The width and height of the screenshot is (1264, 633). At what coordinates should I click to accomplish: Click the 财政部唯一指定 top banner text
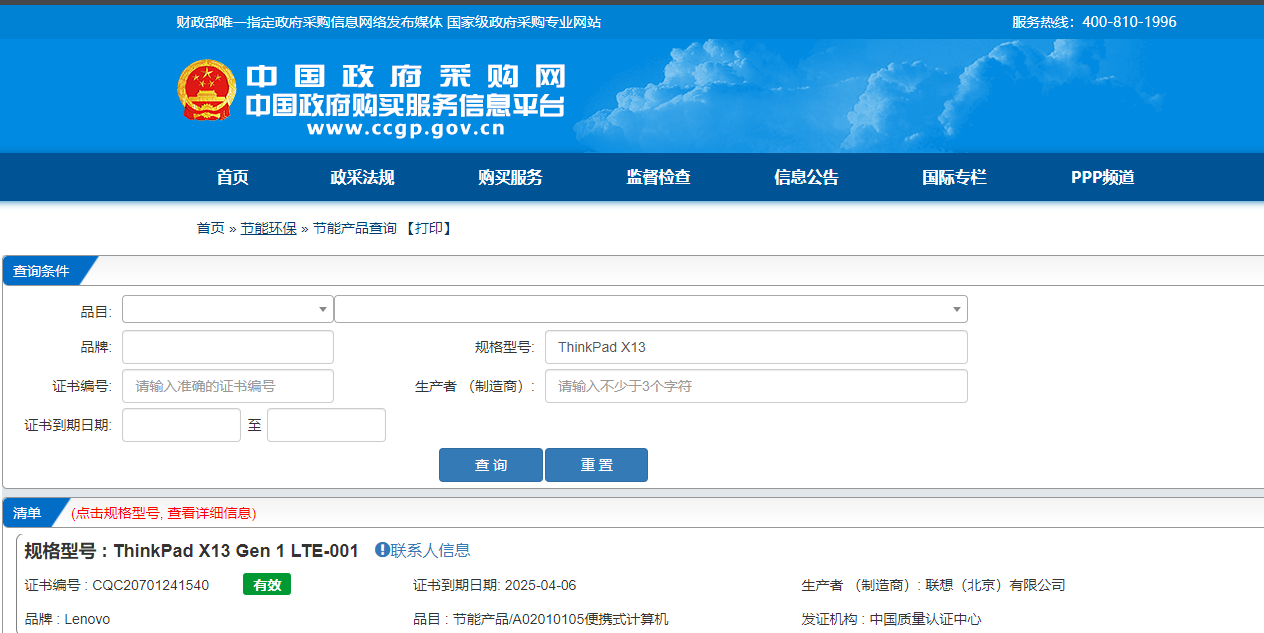click(x=389, y=22)
